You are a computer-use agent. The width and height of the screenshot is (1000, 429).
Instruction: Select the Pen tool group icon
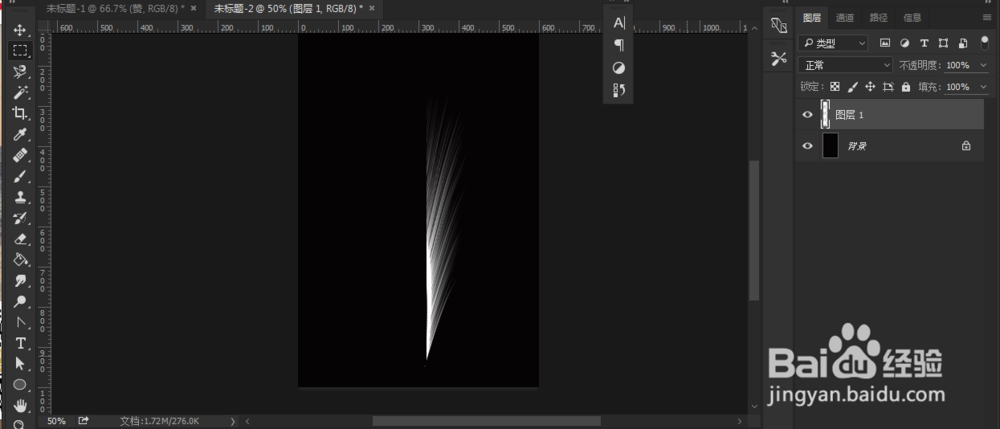[x=20, y=322]
